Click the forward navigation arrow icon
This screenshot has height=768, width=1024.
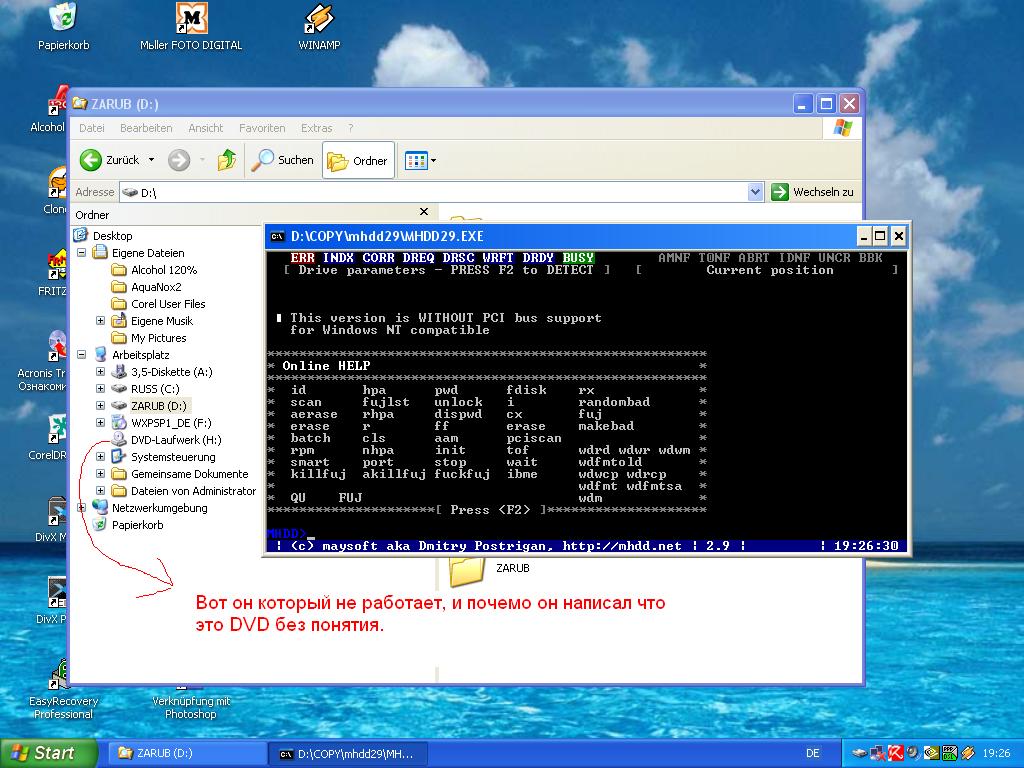[x=179, y=160]
